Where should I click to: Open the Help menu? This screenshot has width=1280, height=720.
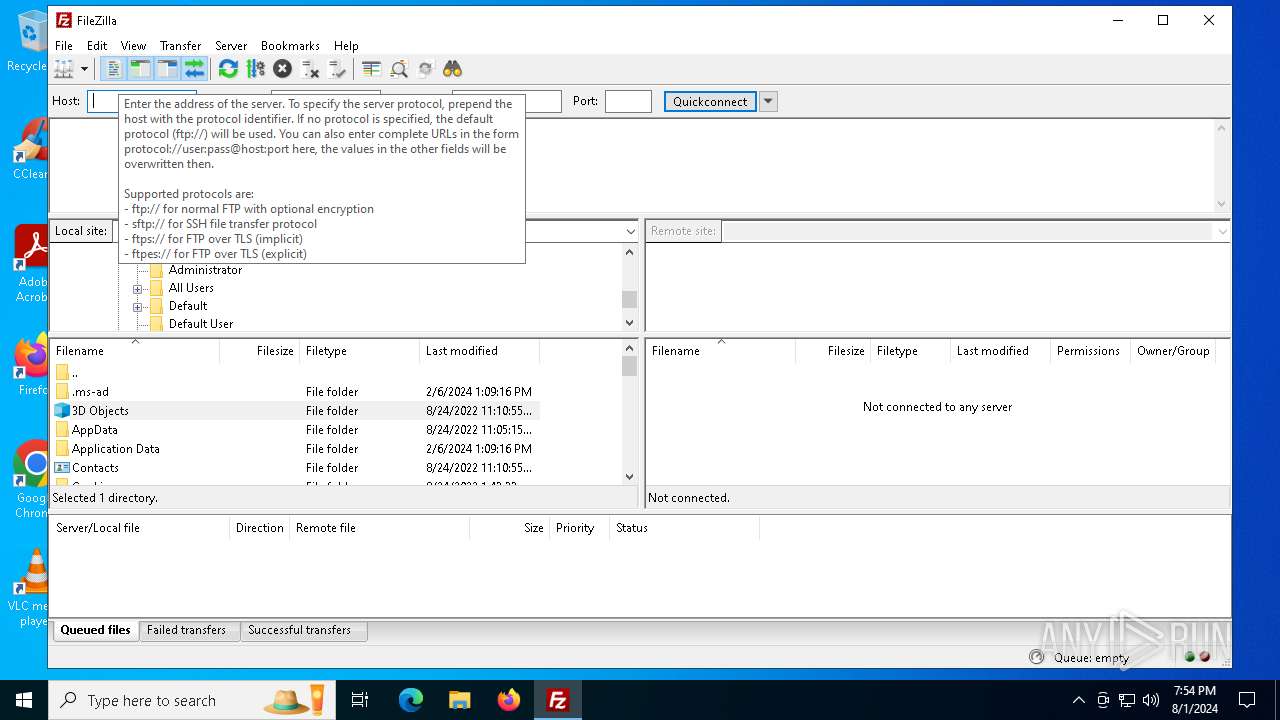(x=346, y=46)
